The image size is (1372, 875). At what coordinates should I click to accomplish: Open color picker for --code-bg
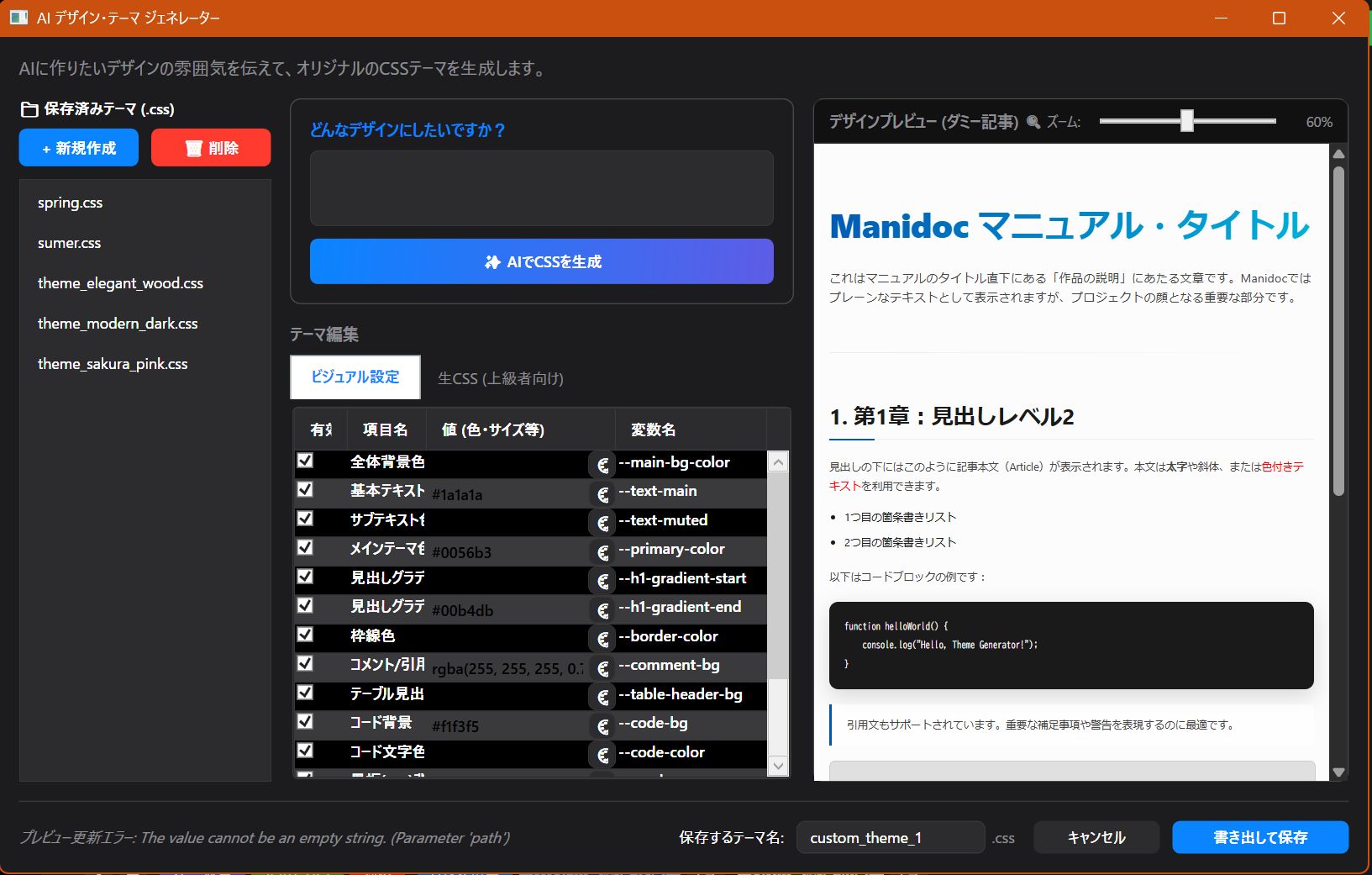(602, 723)
